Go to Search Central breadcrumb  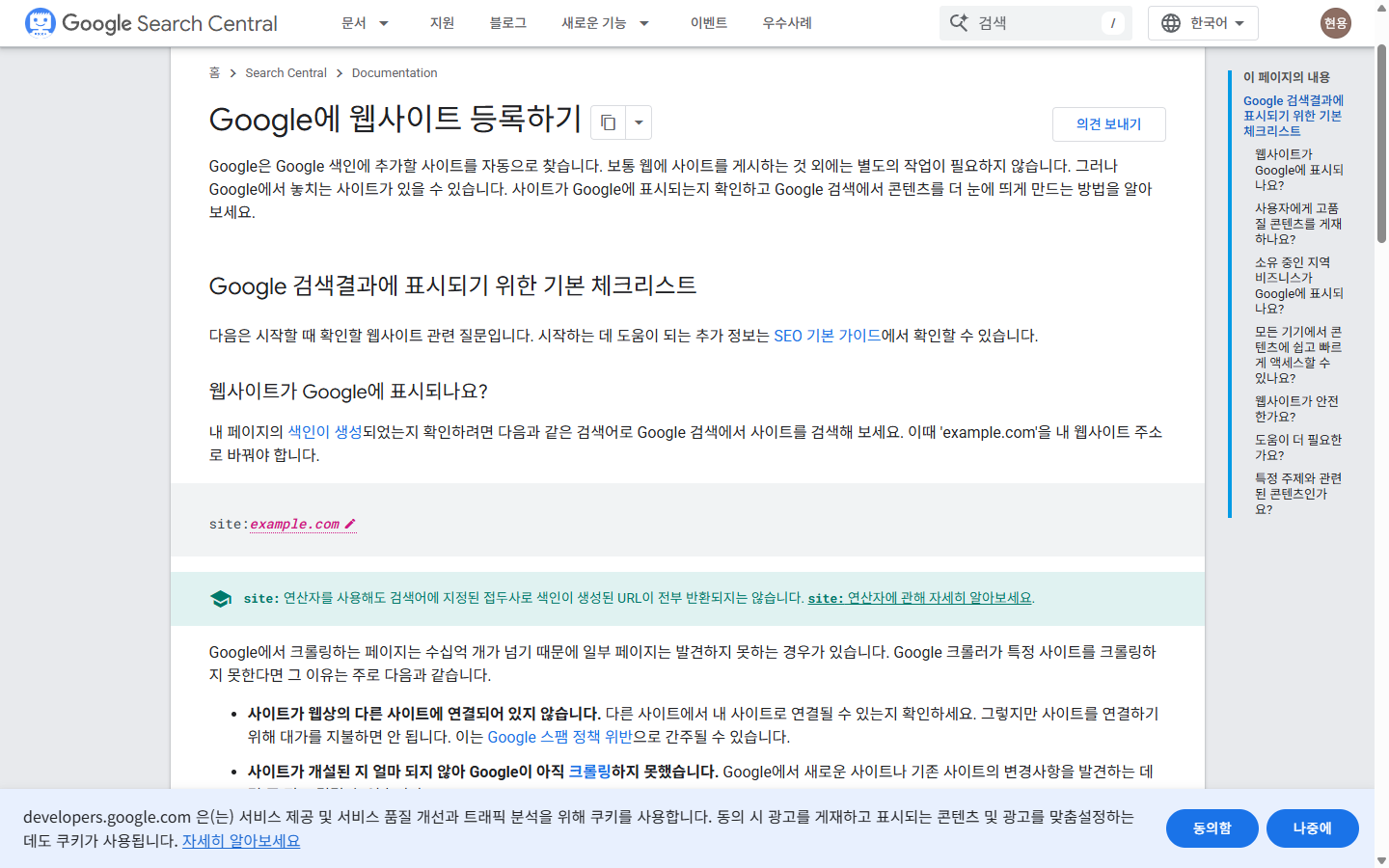coord(286,73)
